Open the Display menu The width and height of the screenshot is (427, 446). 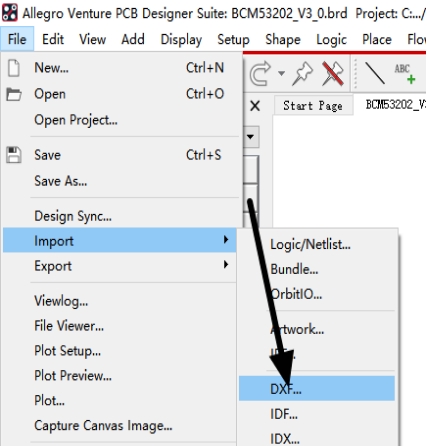point(181,39)
